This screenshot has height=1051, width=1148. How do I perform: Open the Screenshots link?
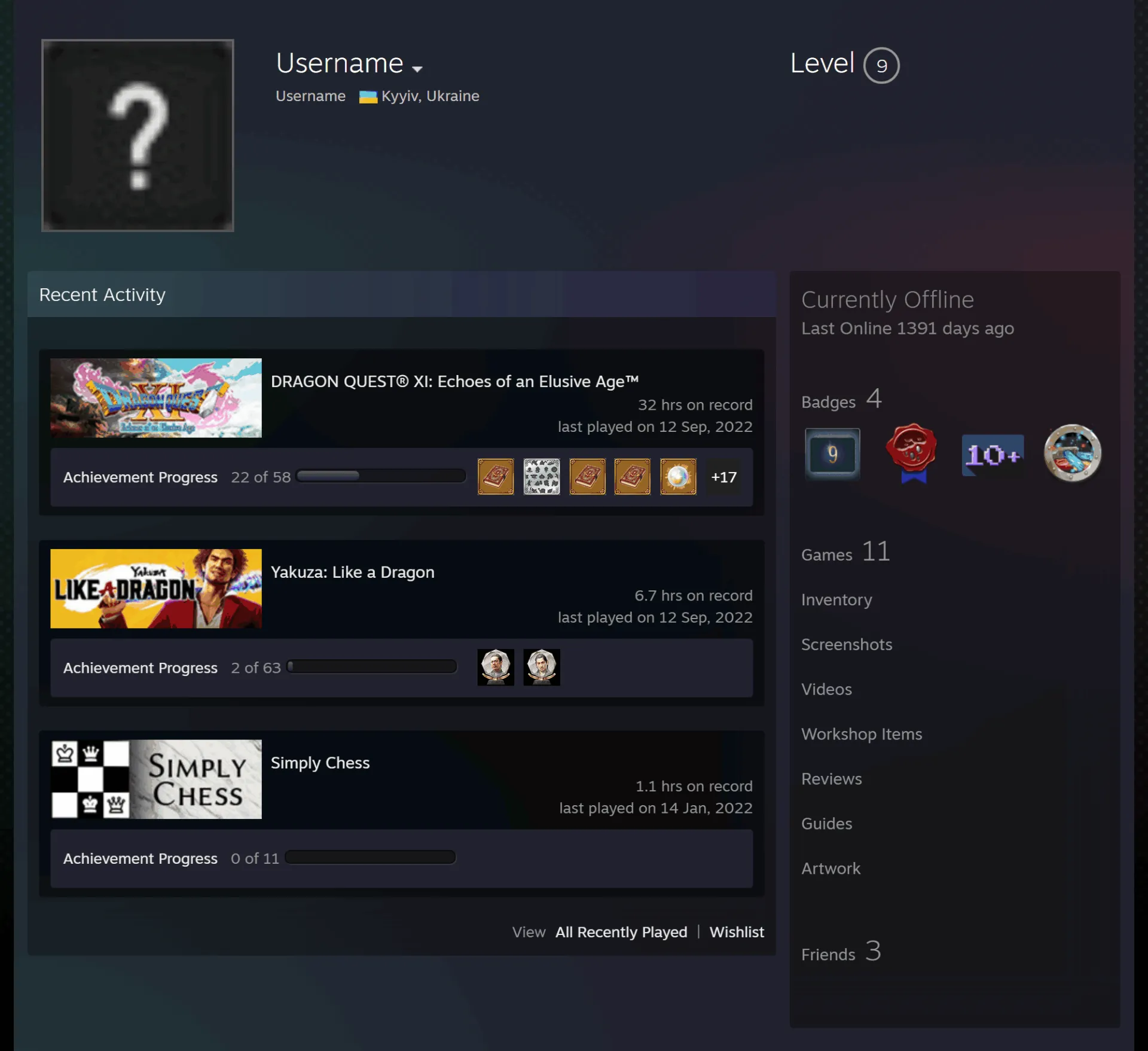click(x=847, y=645)
